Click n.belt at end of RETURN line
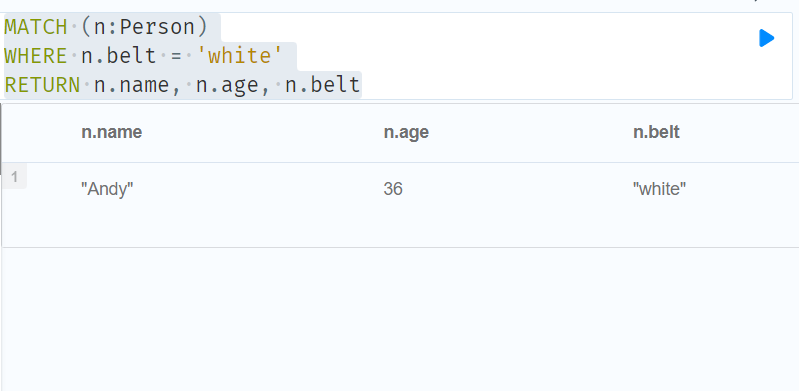This screenshot has height=391, width=799. click(323, 85)
